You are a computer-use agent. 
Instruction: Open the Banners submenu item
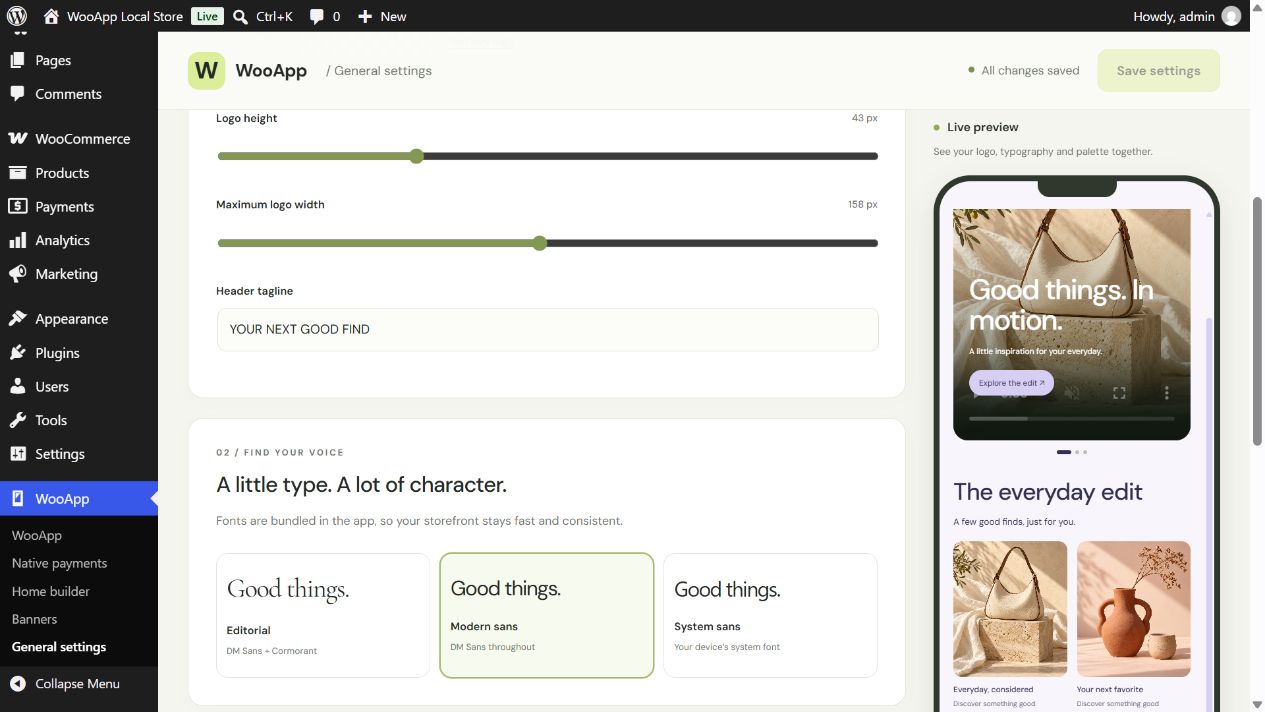(34, 619)
